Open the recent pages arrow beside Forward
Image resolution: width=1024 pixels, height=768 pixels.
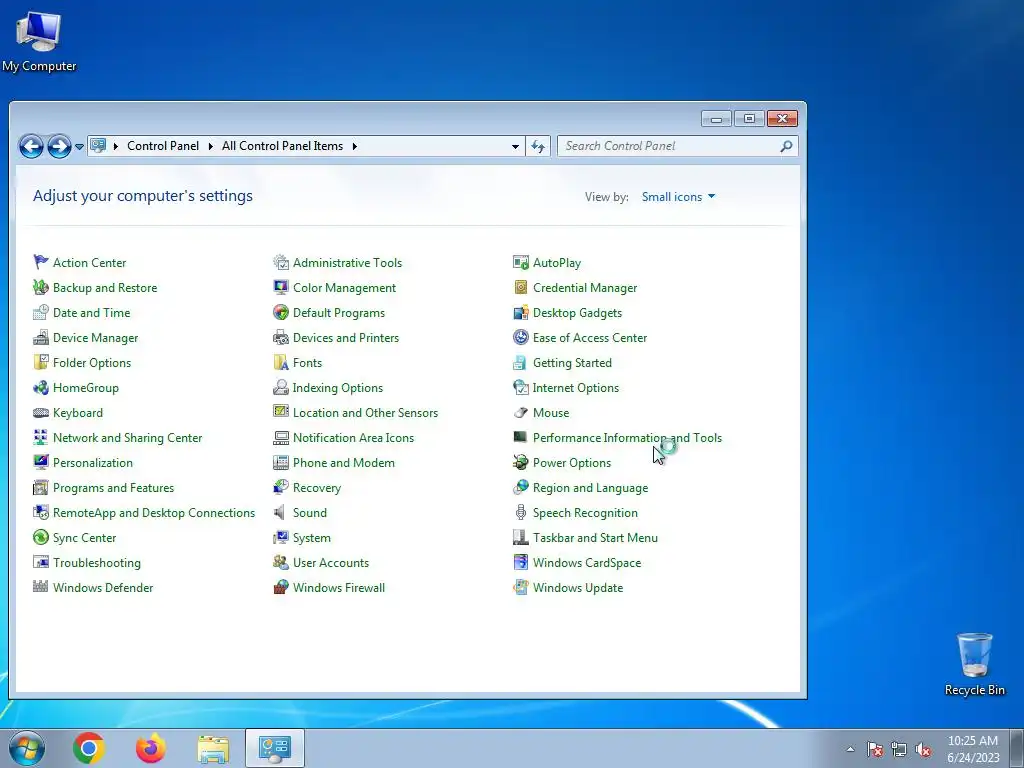pyautogui.click(x=79, y=147)
